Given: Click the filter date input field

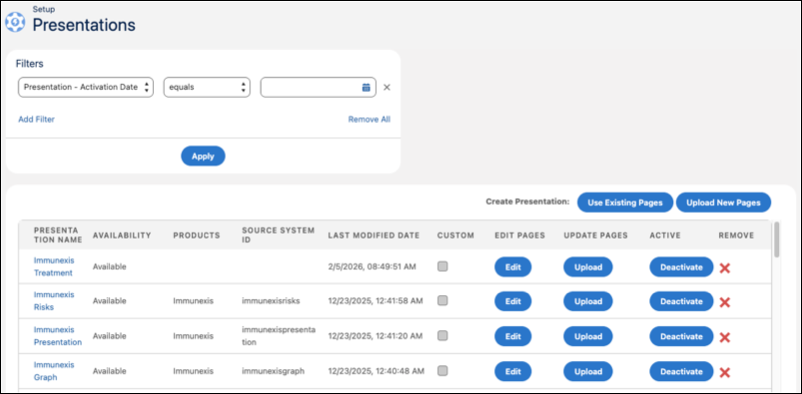Looking at the screenshot, I should tap(318, 87).
